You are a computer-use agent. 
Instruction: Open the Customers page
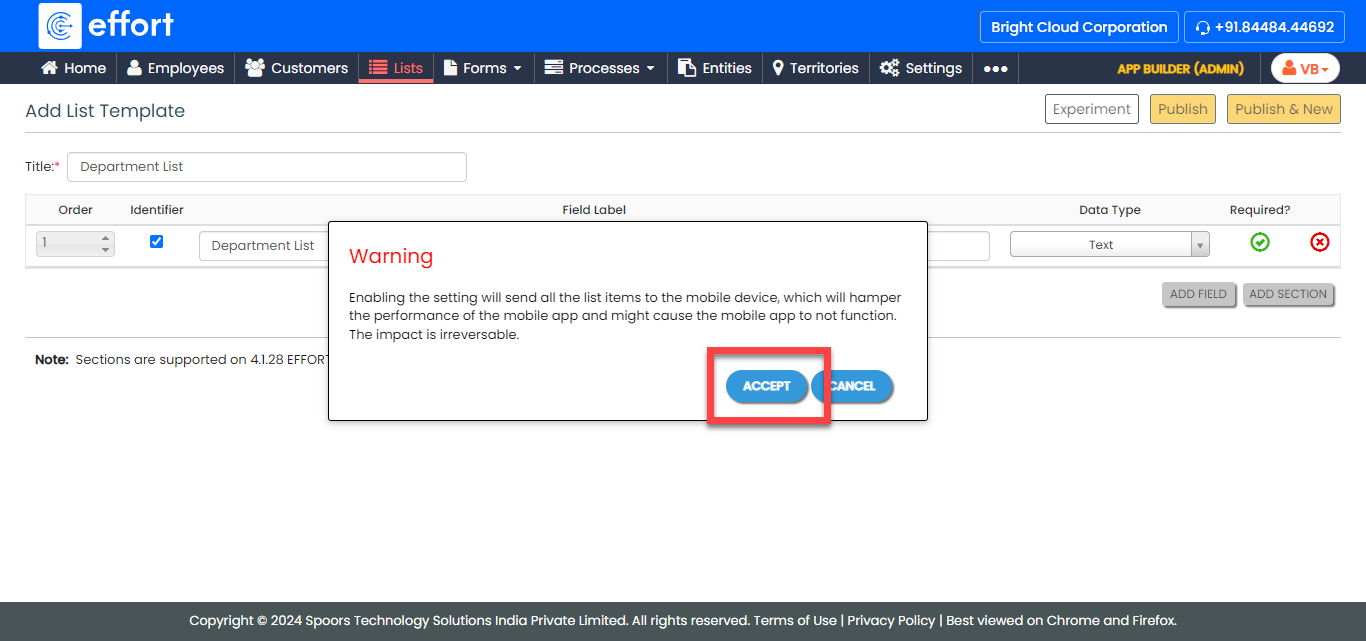[x=297, y=68]
